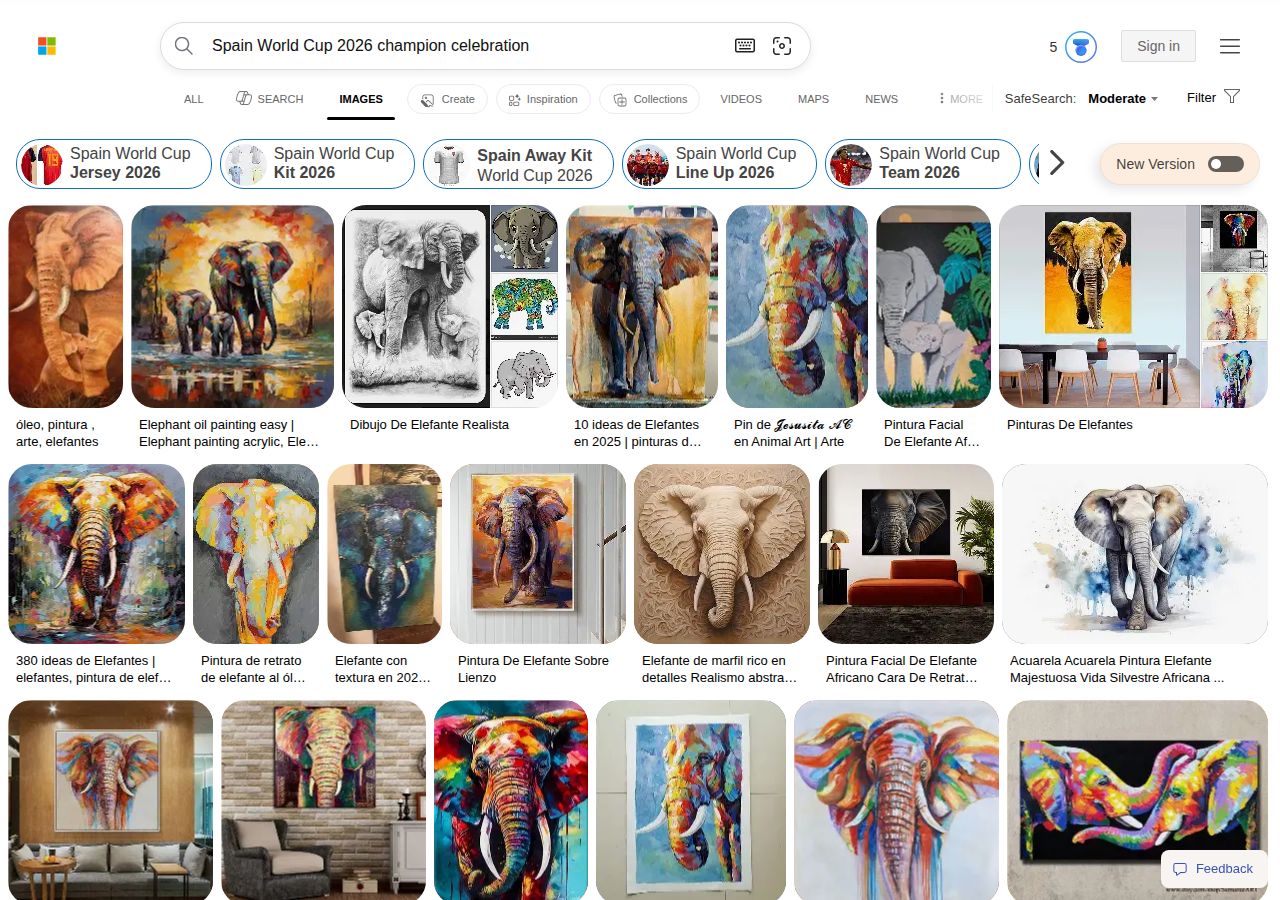Click the magnifier search icon

click(x=184, y=46)
